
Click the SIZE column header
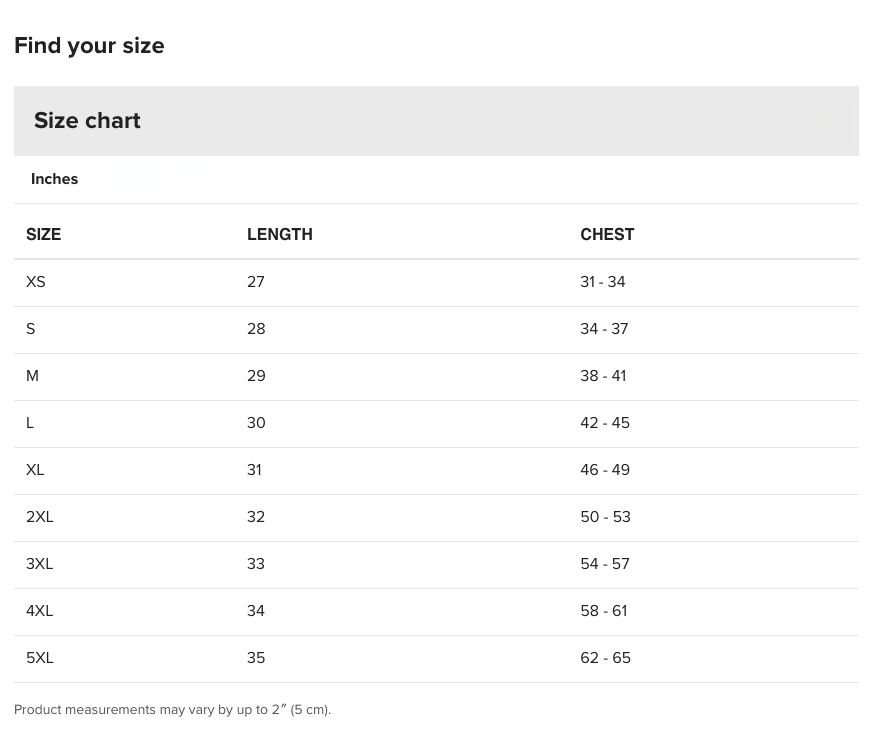point(44,234)
